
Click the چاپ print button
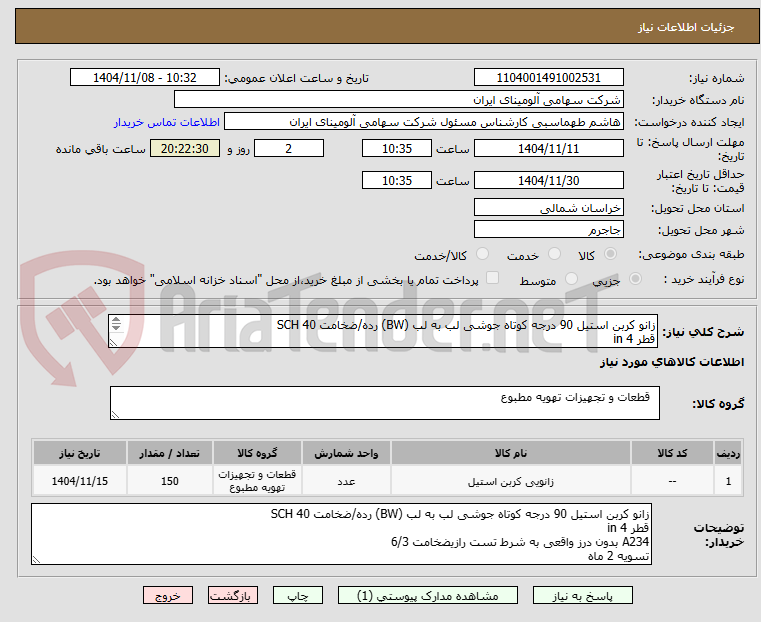pyautogui.click(x=298, y=595)
